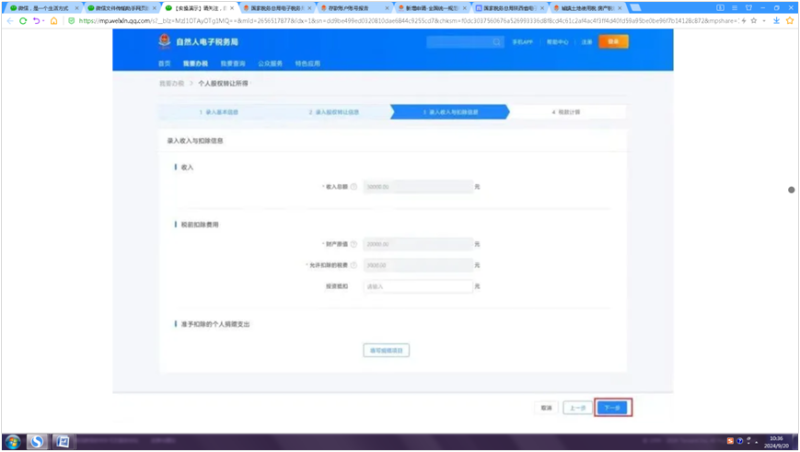Click the browser refresh icon
Image resolution: width=800 pixels, height=452 pixels.
click(23, 19)
